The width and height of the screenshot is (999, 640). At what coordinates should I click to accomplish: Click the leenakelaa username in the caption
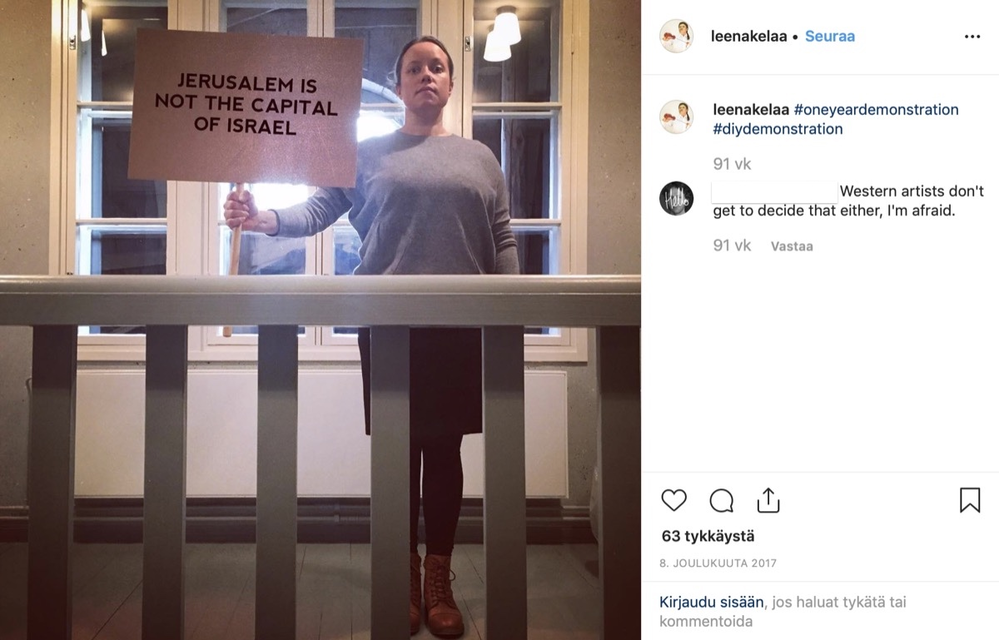[751, 110]
